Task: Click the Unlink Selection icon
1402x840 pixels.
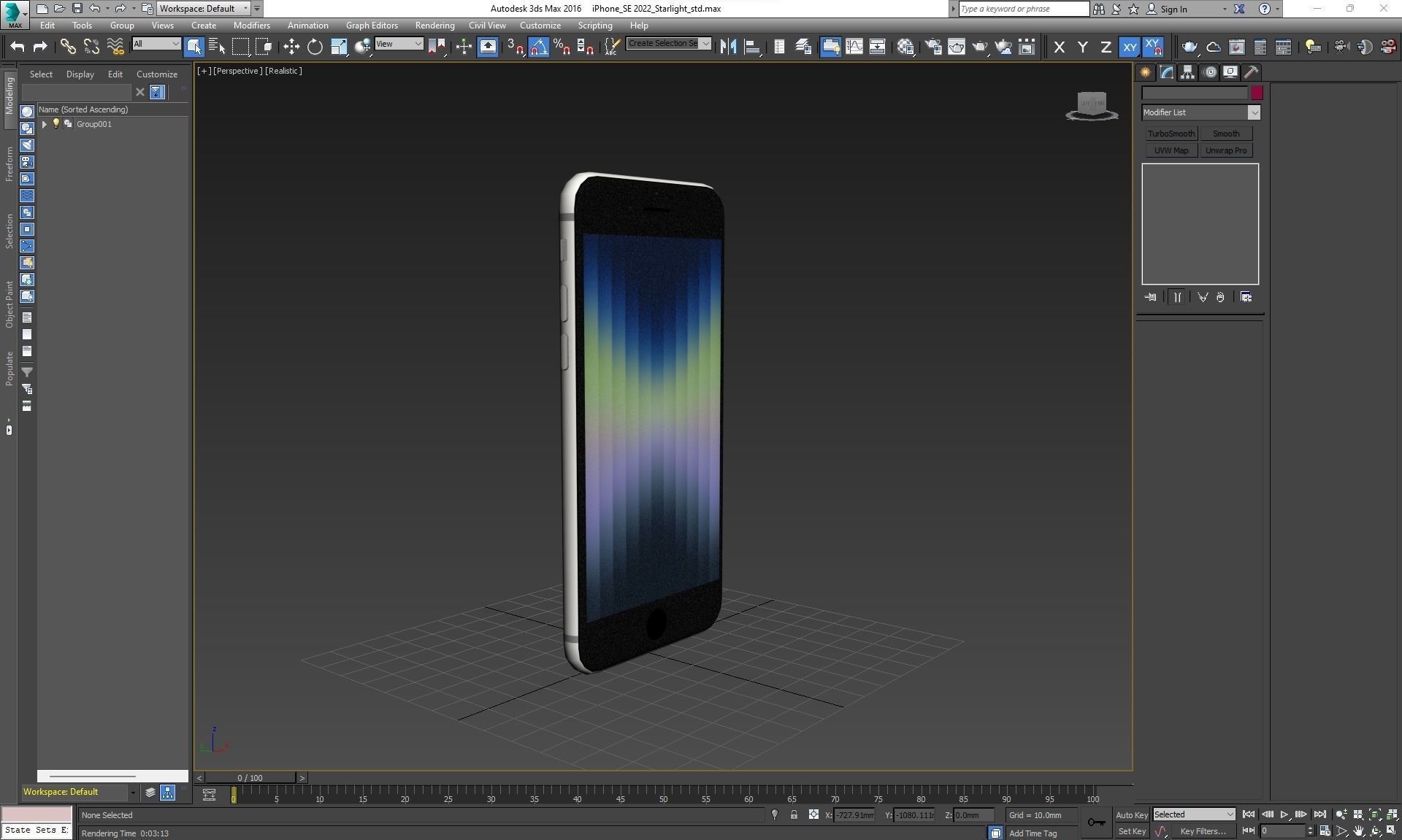Action: (x=91, y=47)
